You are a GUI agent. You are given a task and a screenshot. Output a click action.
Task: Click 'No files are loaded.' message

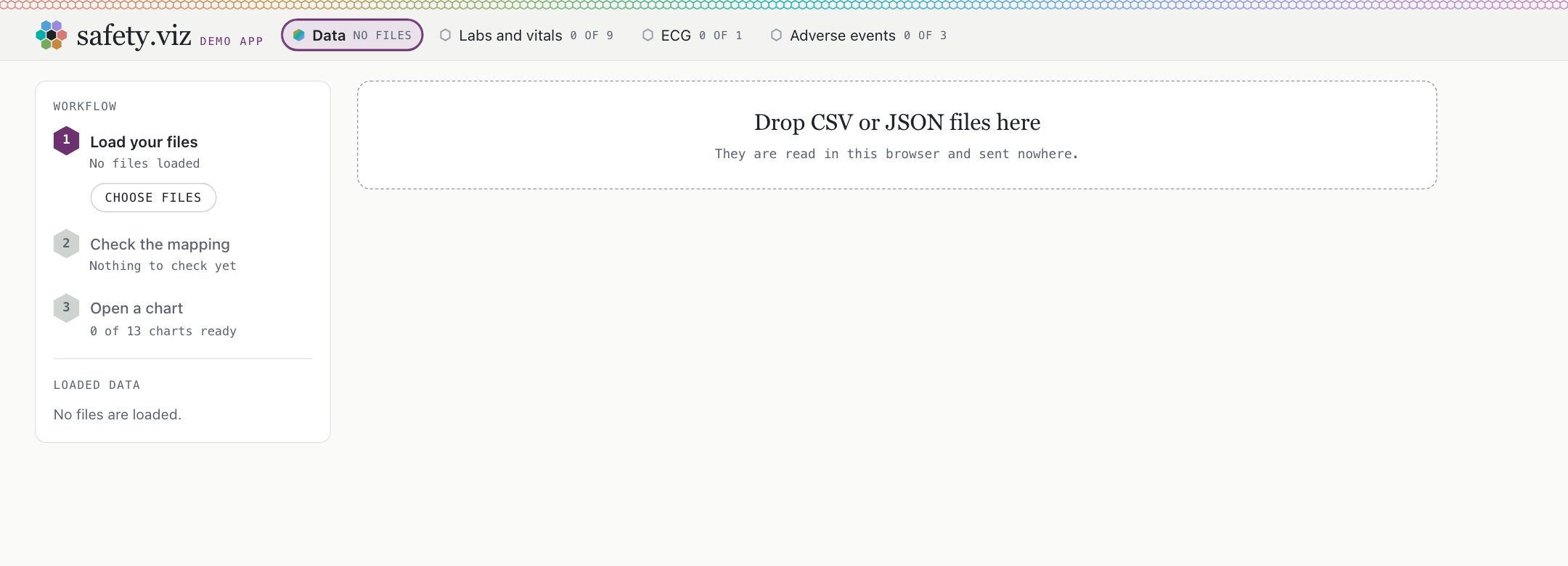(118, 414)
